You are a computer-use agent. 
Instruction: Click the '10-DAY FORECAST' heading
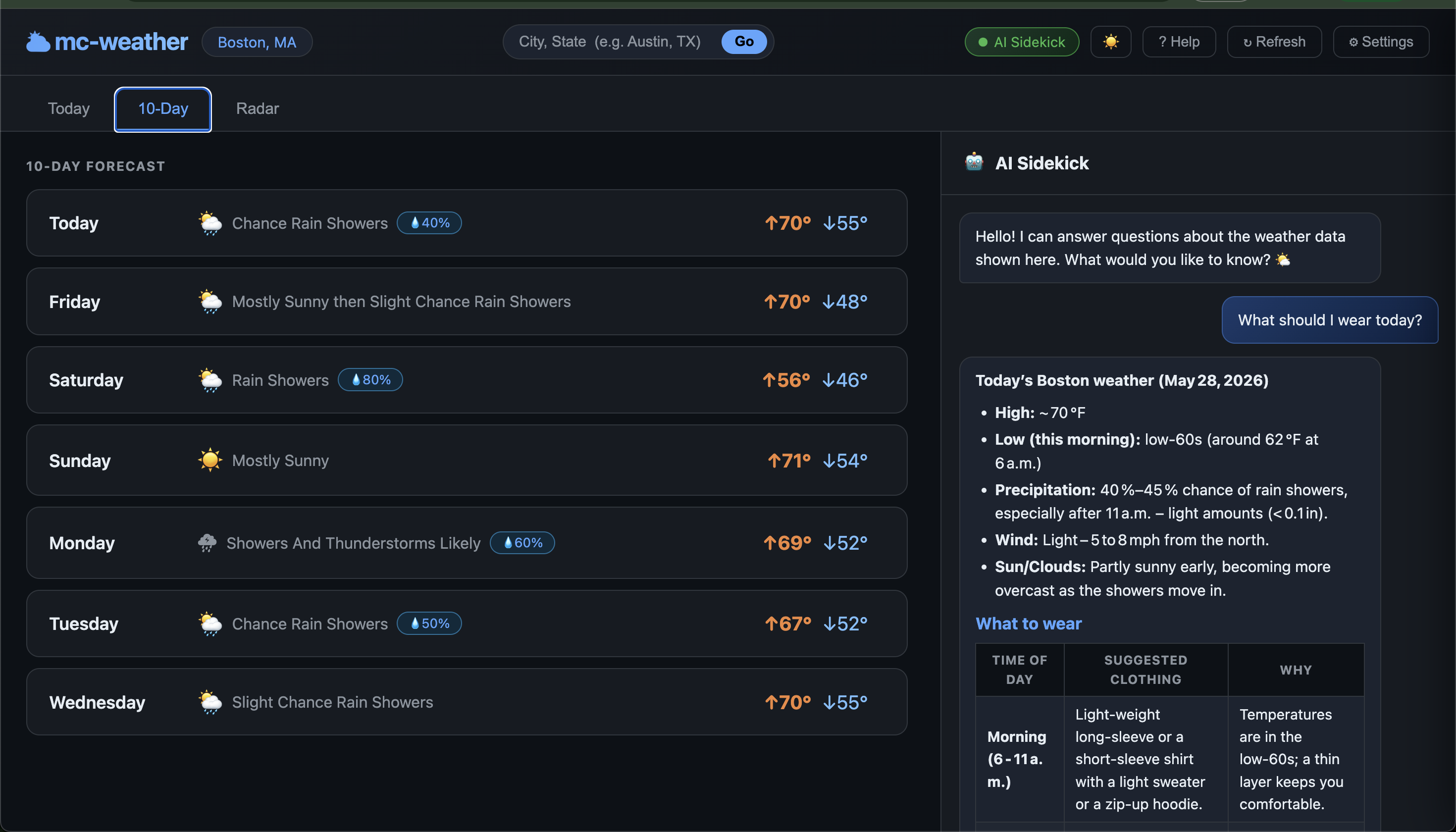click(96, 166)
